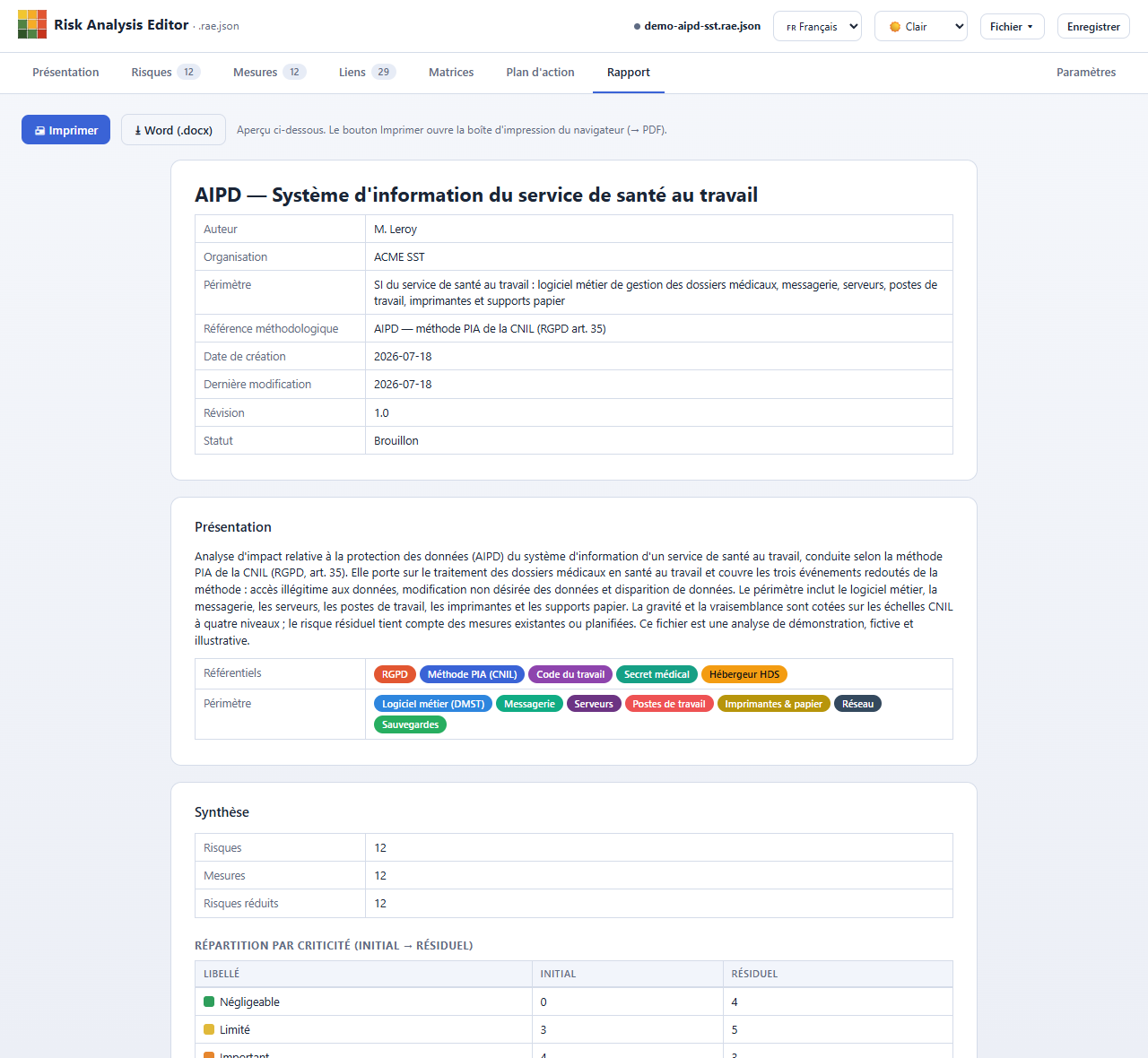Click the Code du travail tag

click(570, 674)
